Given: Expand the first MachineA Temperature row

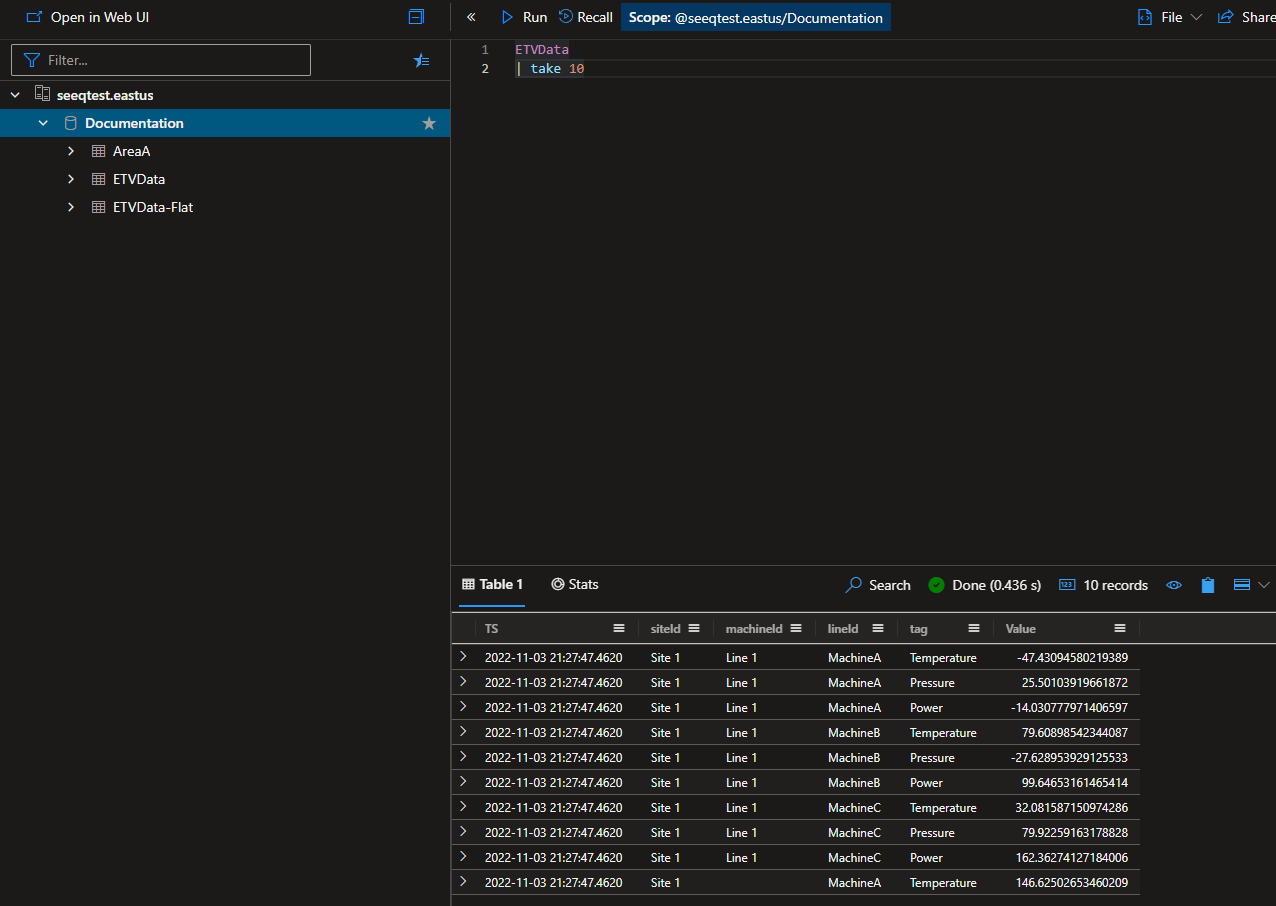Looking at the screenshot, I should (462, 657).
